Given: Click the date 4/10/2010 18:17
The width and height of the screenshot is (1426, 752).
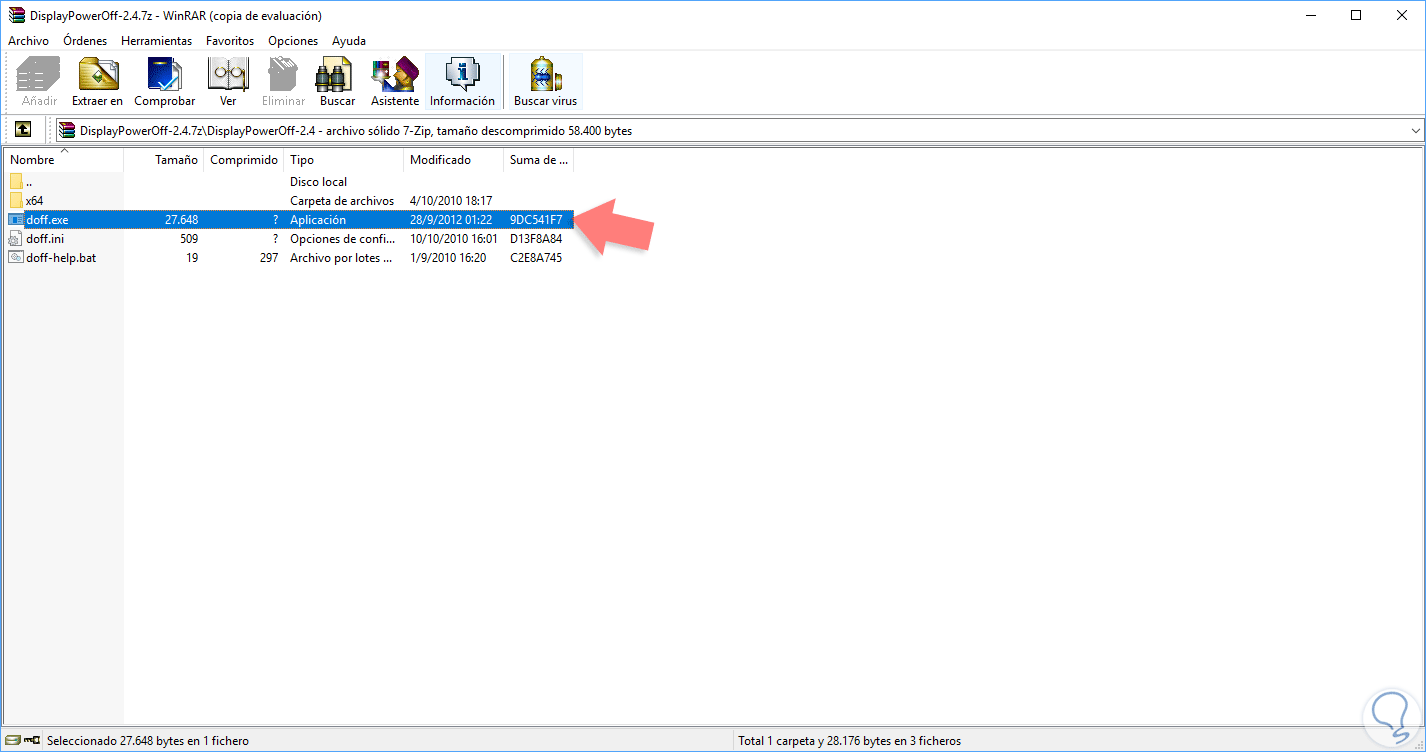Looking at the screenshot, I should point(451,200).
